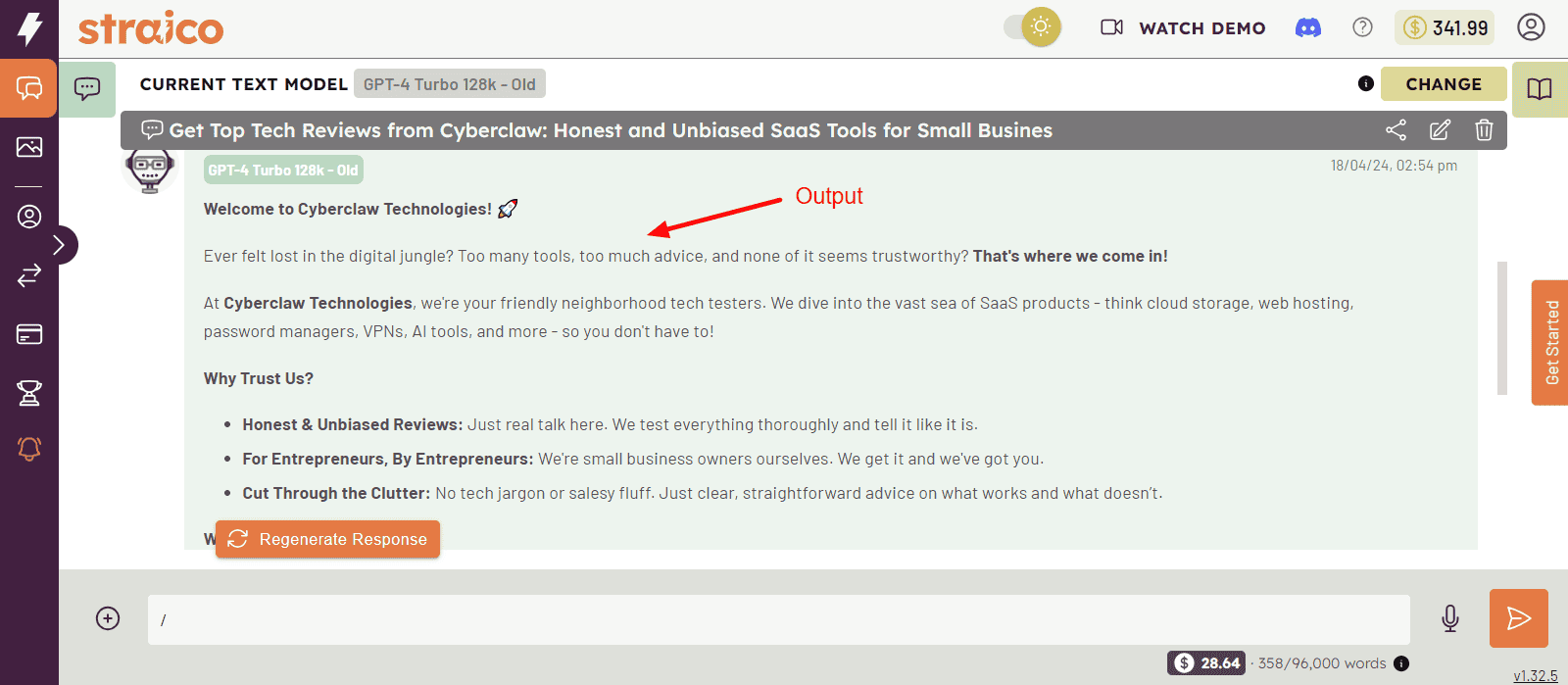Open the trophy rewards icon in sidebar

coord(29,393)
